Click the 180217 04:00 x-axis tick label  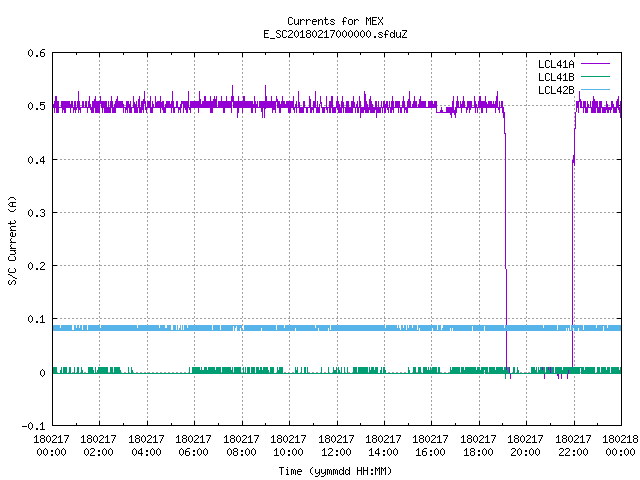tap(146, 445)
